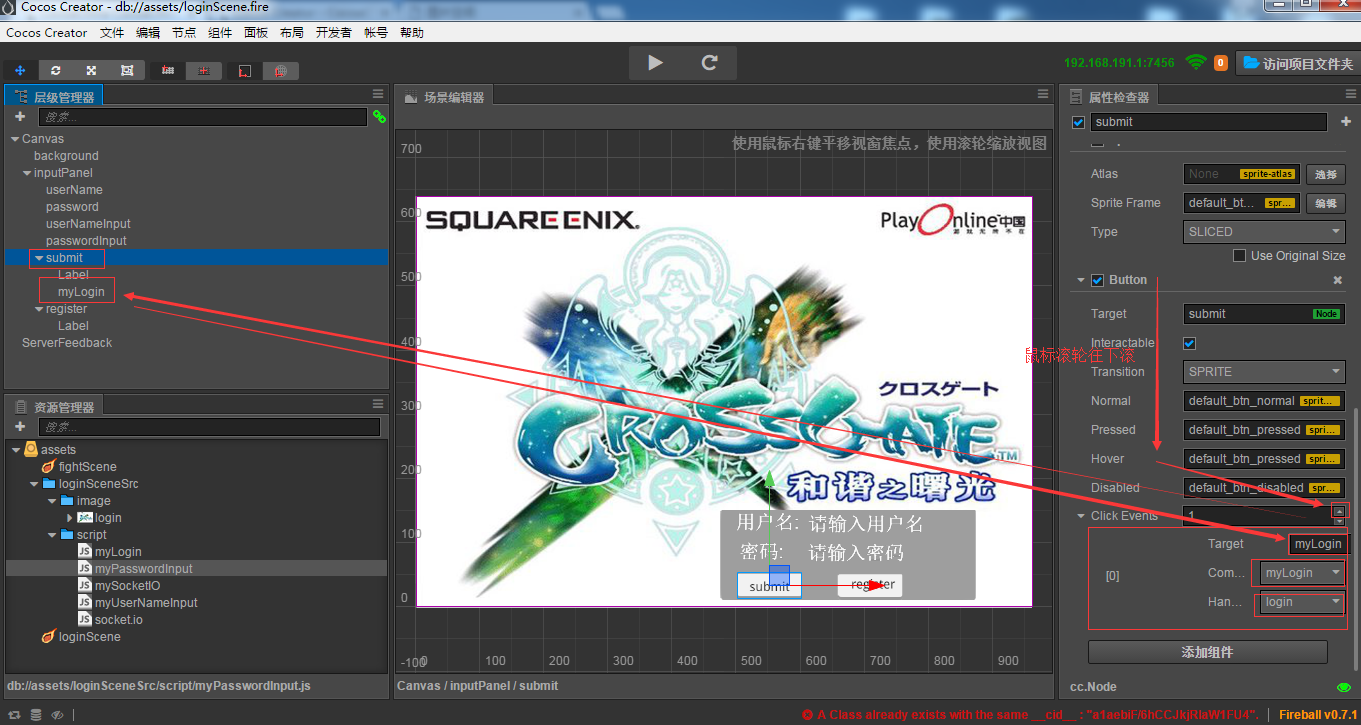
Task: Remove the Button component with the X
Action: [1338, 281]
